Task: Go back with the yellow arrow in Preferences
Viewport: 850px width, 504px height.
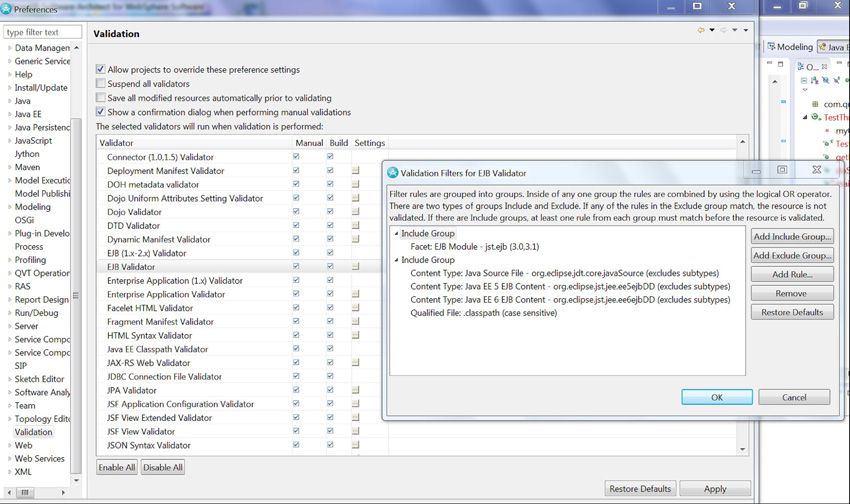Action: click(x=701, y=30)
